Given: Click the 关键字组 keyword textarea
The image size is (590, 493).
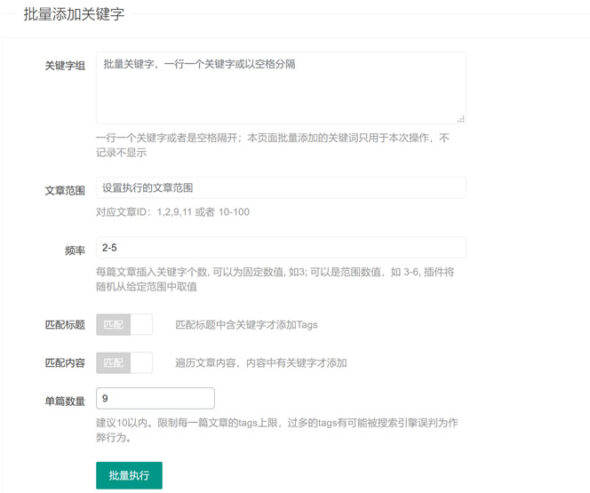Looking at the screenshot, I should (281, 88).
